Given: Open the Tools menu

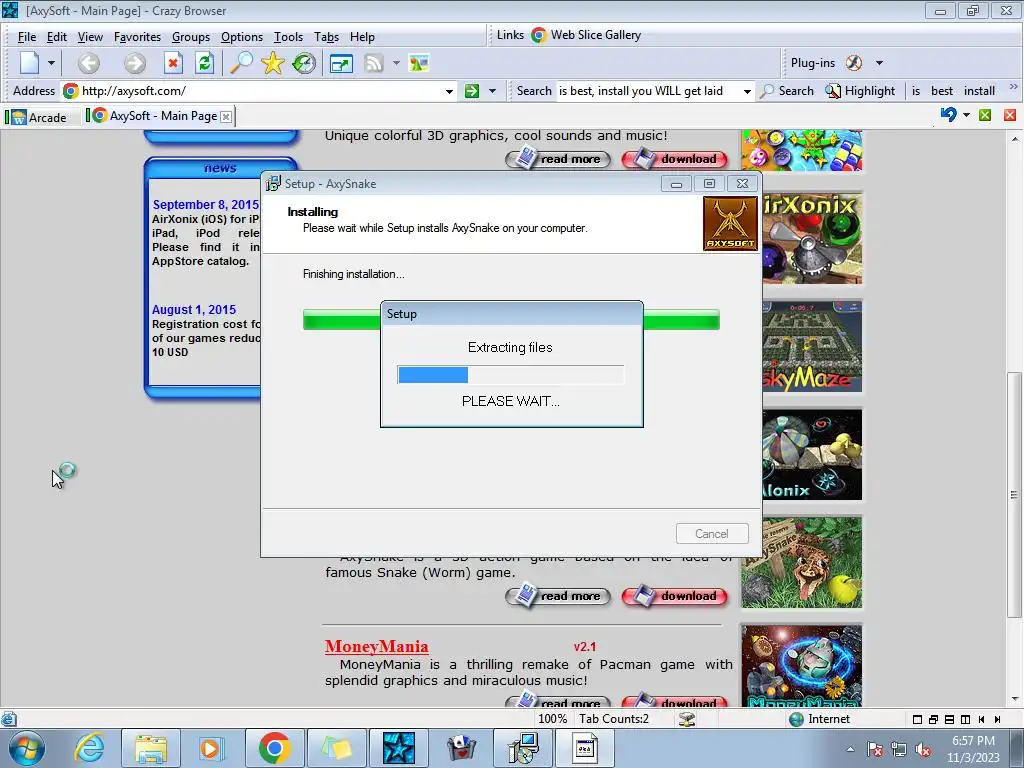Looking at the screenshot, I should [x=288, y=37].
